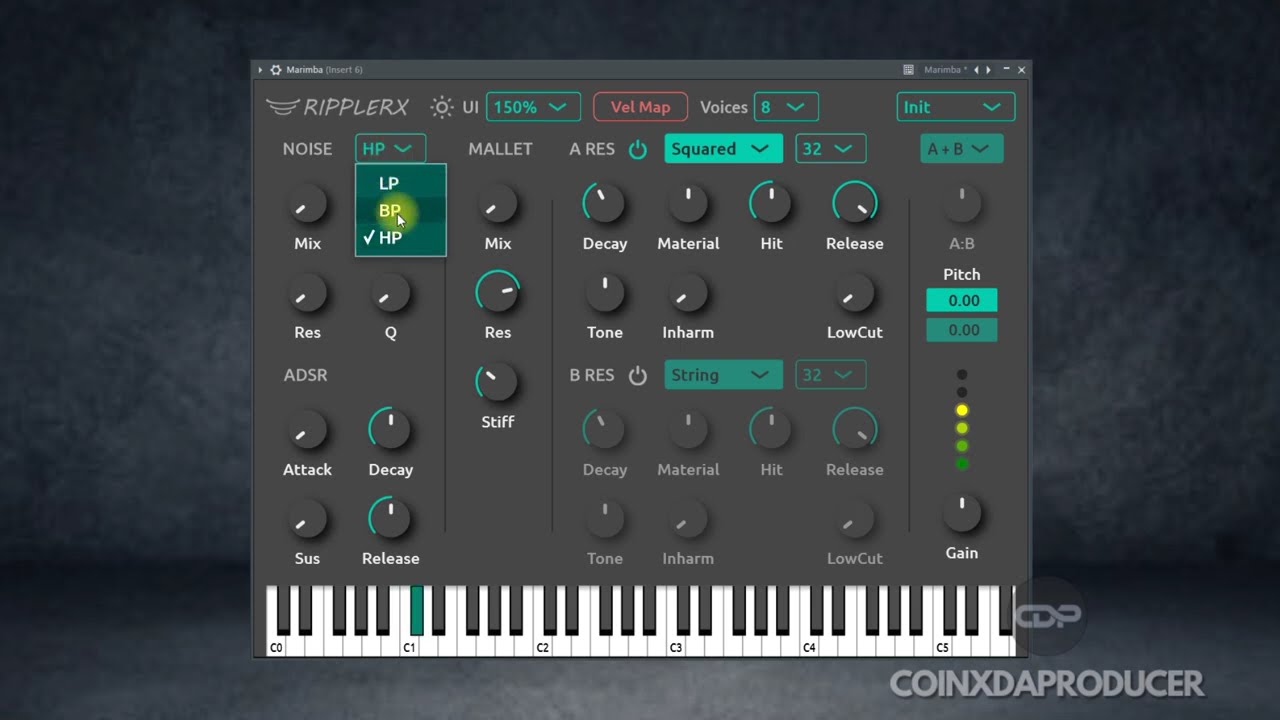
Task: Toggle B RES power button
Action: tap(638, 375)
